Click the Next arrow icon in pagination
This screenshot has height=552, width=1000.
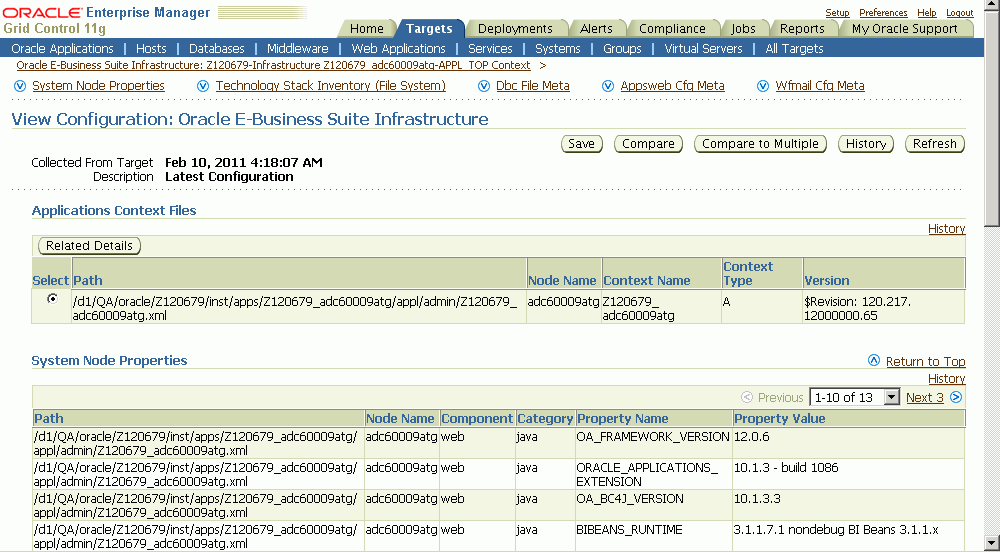click(955, 397)
